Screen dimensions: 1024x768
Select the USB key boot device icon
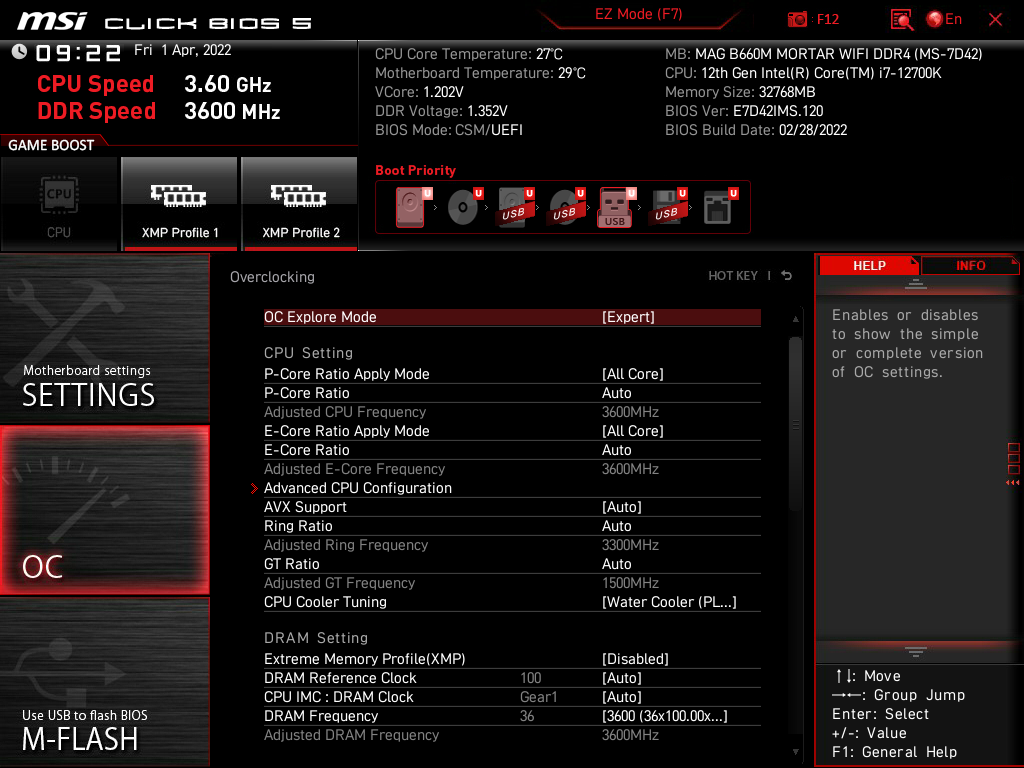tap(616, 207)
